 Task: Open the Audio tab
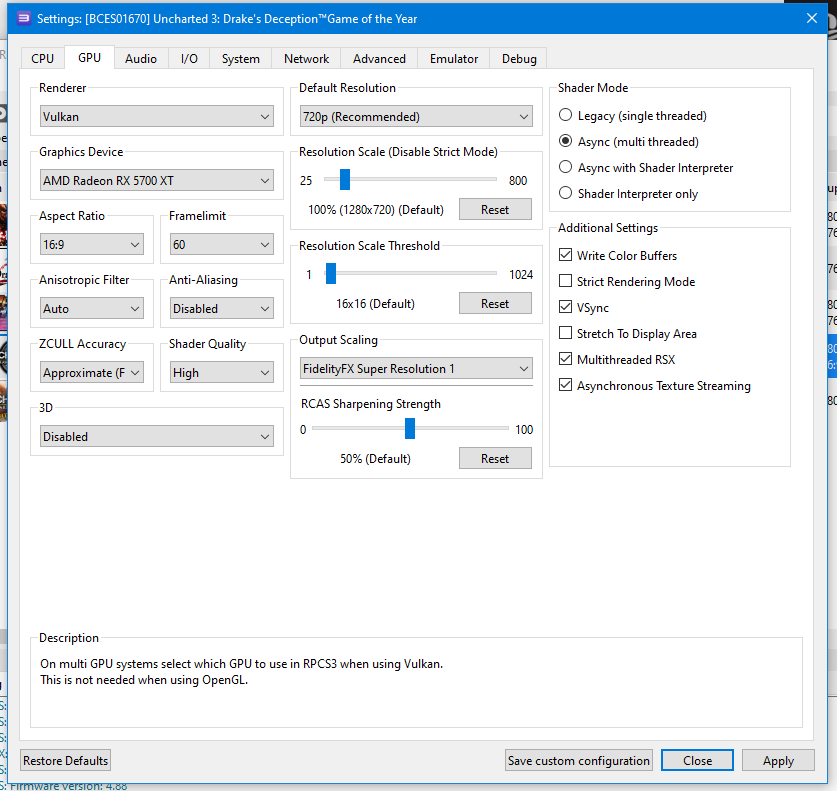click(x=141, y=59)
